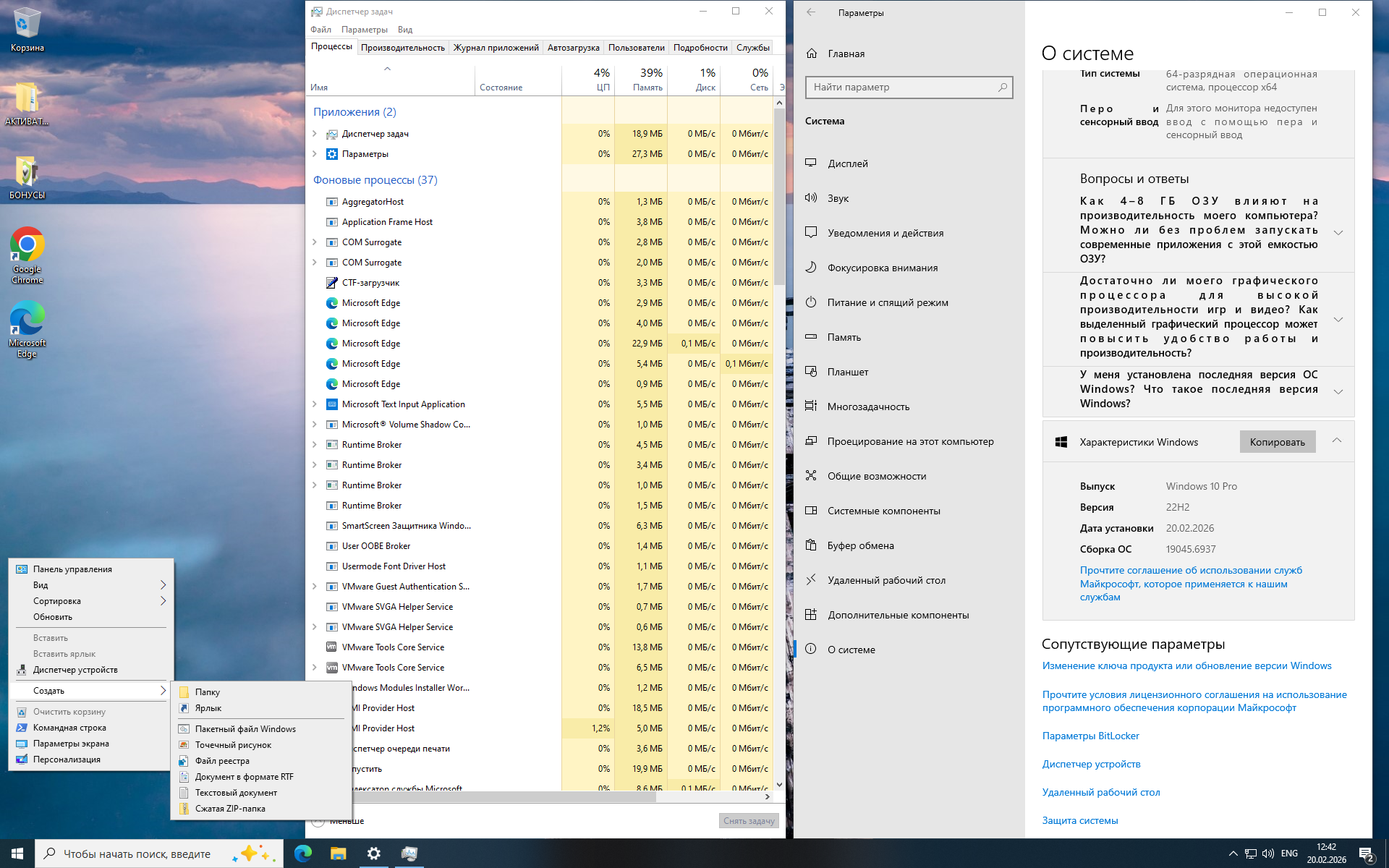Image resolution: width=1389 pixels, height=868 pixels.
Task: Click the Task Manager horizontal scrollbar
Action: pos(506,797)
